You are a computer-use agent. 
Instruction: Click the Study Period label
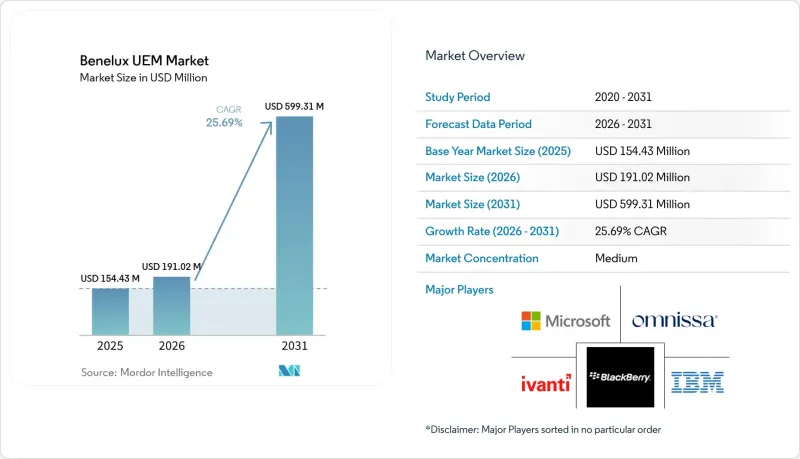(457, 97)
